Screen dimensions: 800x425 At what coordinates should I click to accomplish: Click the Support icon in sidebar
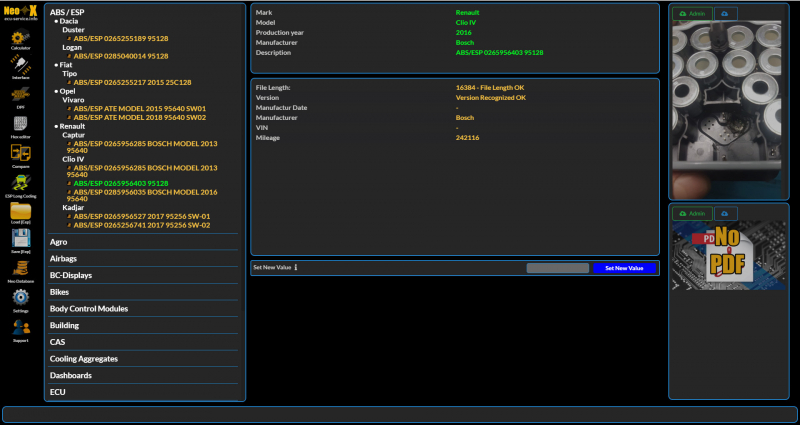point(20,327)
